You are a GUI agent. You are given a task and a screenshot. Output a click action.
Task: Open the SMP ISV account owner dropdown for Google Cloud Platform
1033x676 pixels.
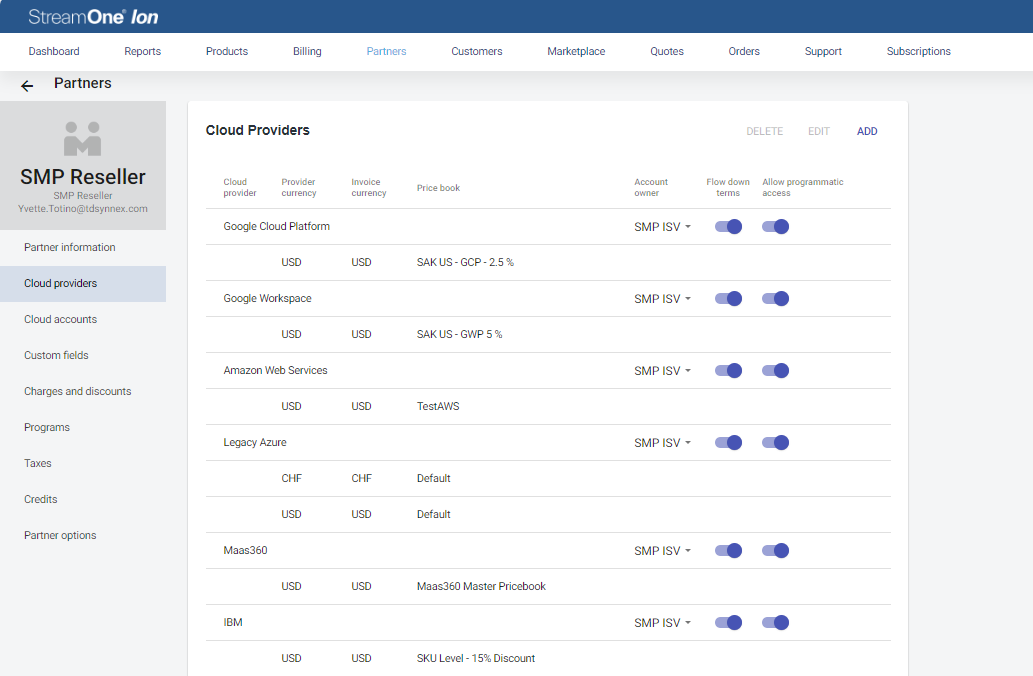663,227
